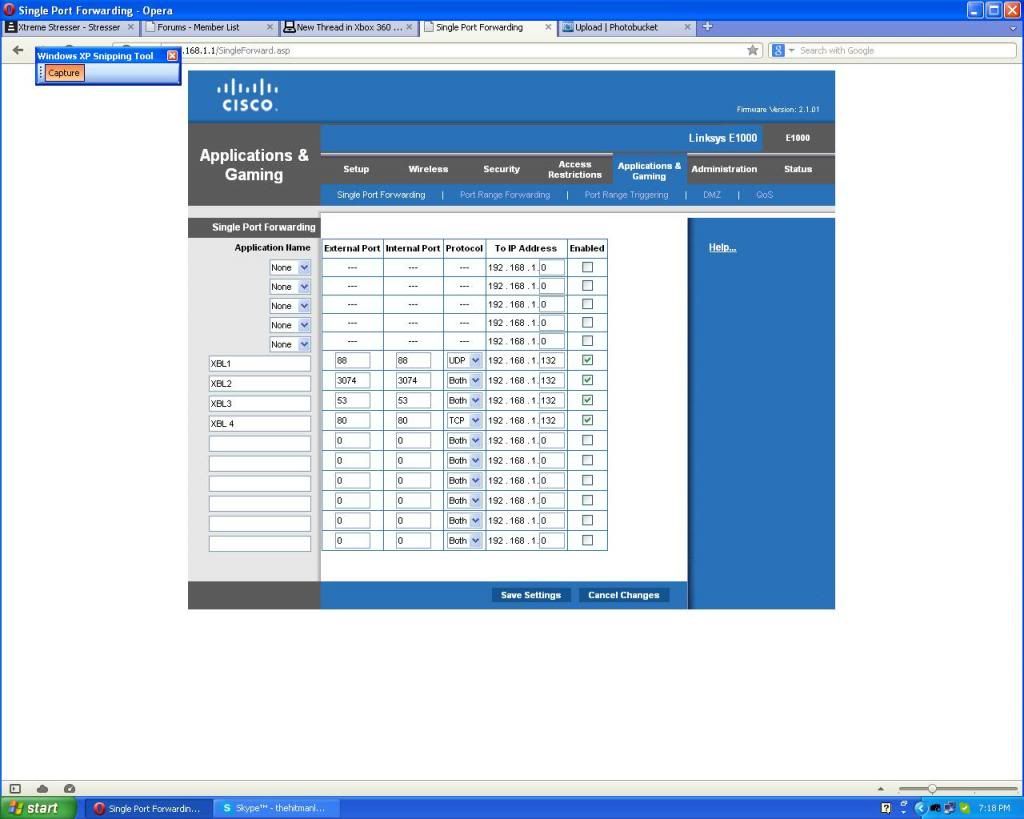Open a new tab with the plus button

[x=707, y=27]
